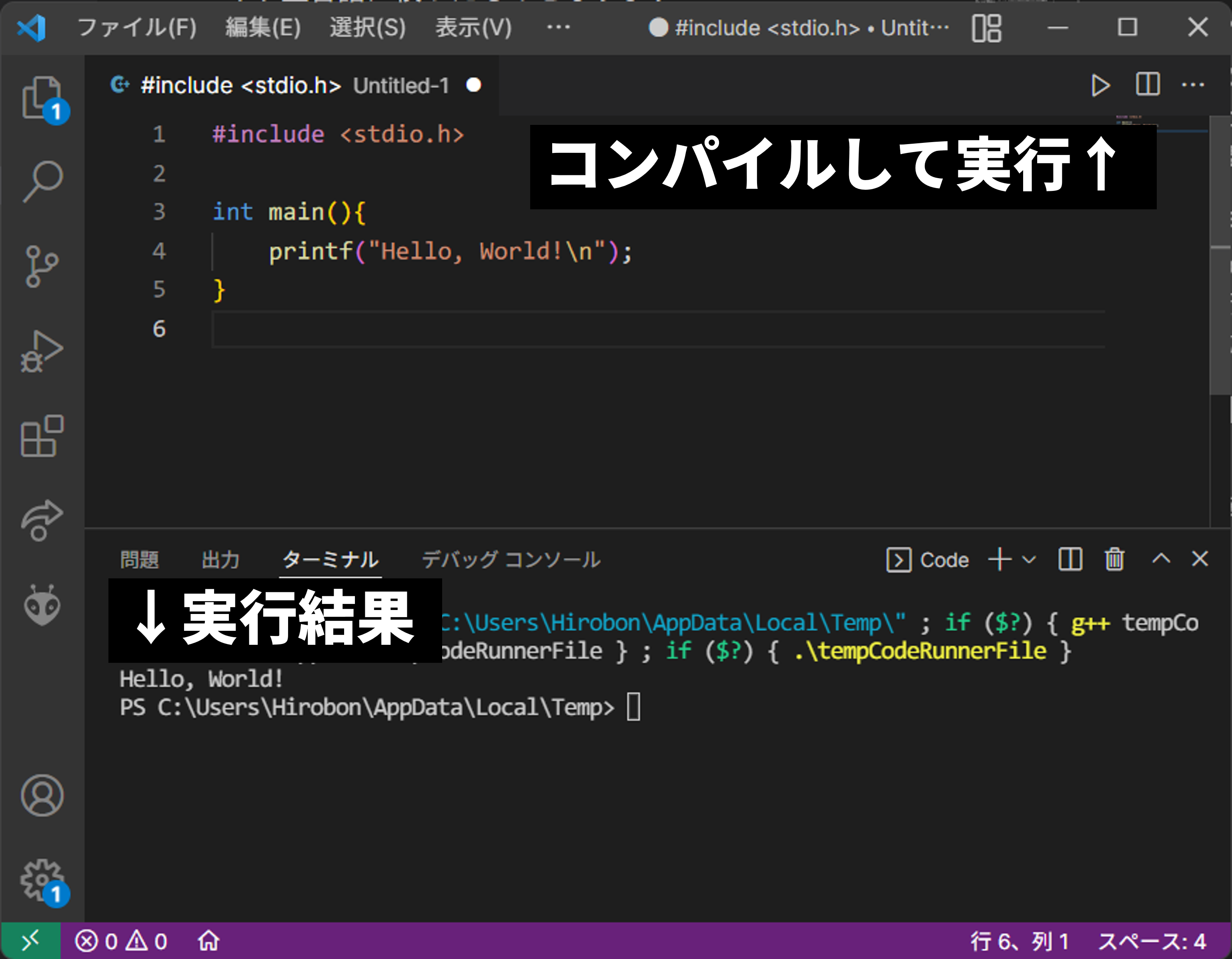Open Customize Layout icon in title bar
The width and height of the screenshot is (1232, 959).
coord(987,28)
